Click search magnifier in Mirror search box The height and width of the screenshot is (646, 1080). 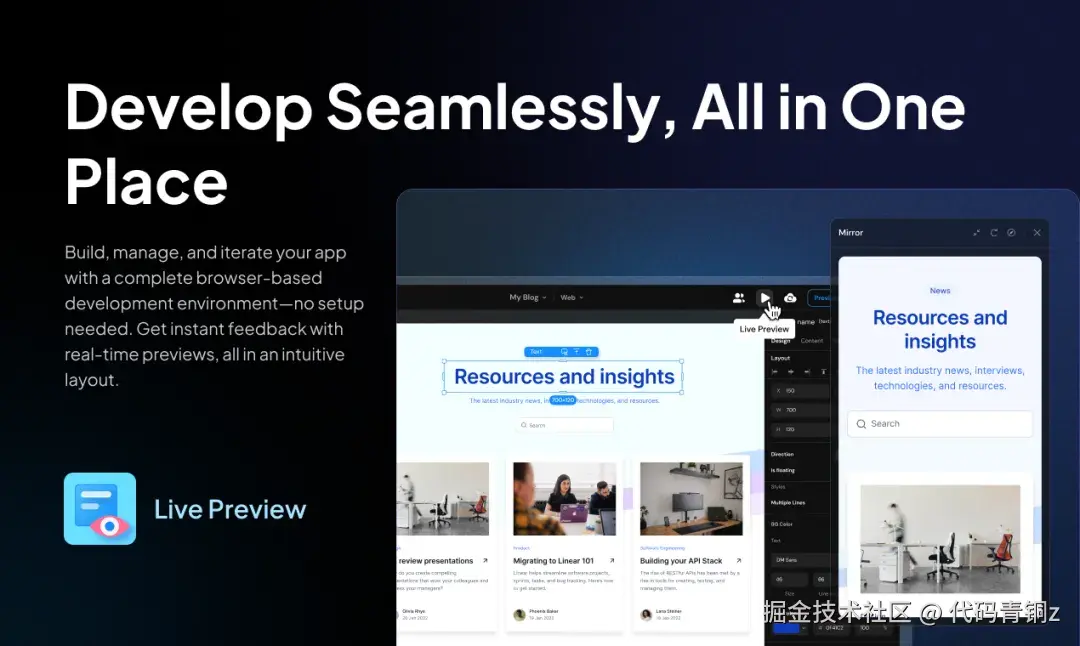[x=861, y=424]
